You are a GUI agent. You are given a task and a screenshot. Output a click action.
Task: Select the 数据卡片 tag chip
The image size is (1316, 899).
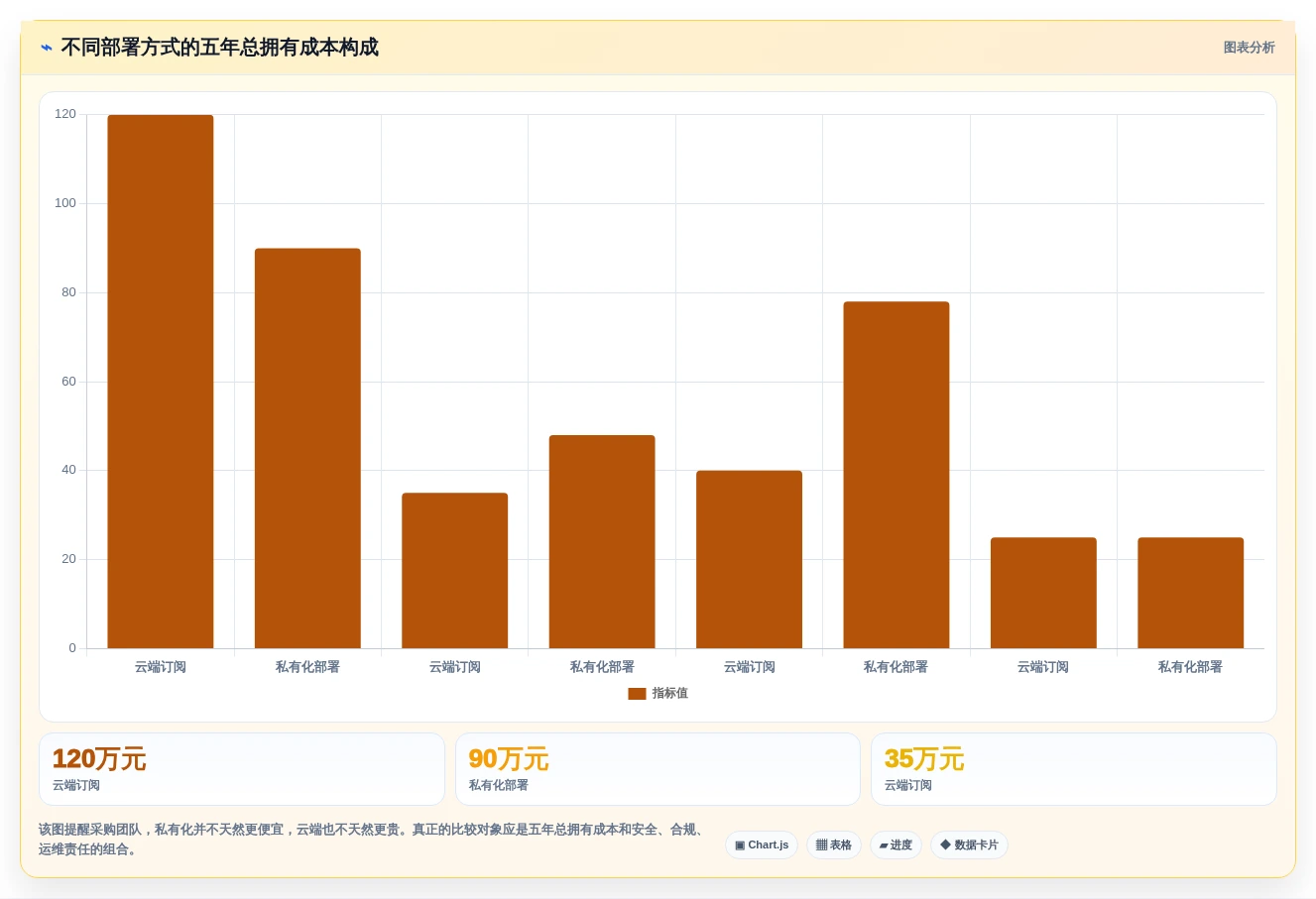click(969, 845)
